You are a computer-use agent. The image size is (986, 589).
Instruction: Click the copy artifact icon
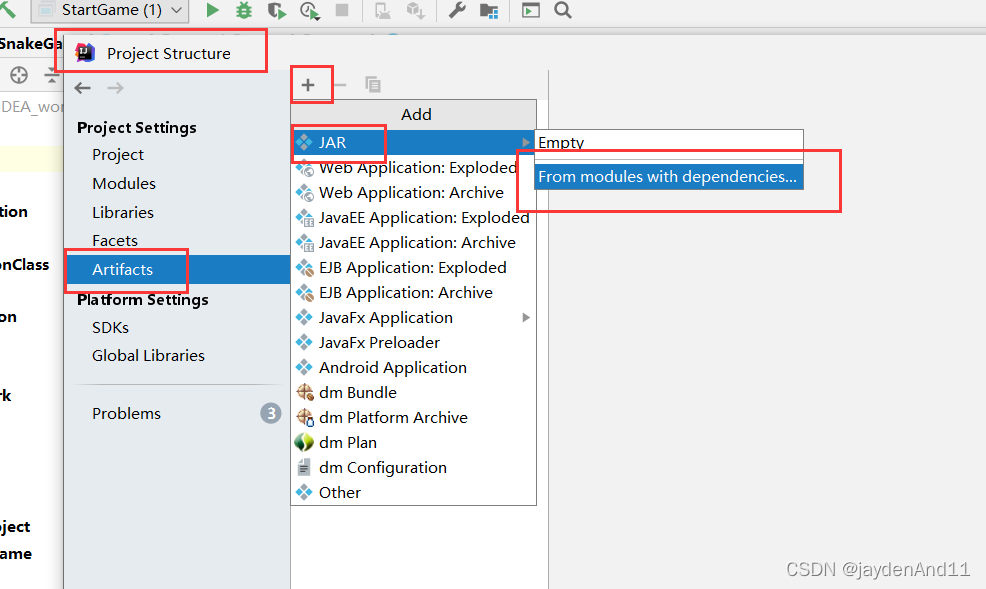point(373,84)
